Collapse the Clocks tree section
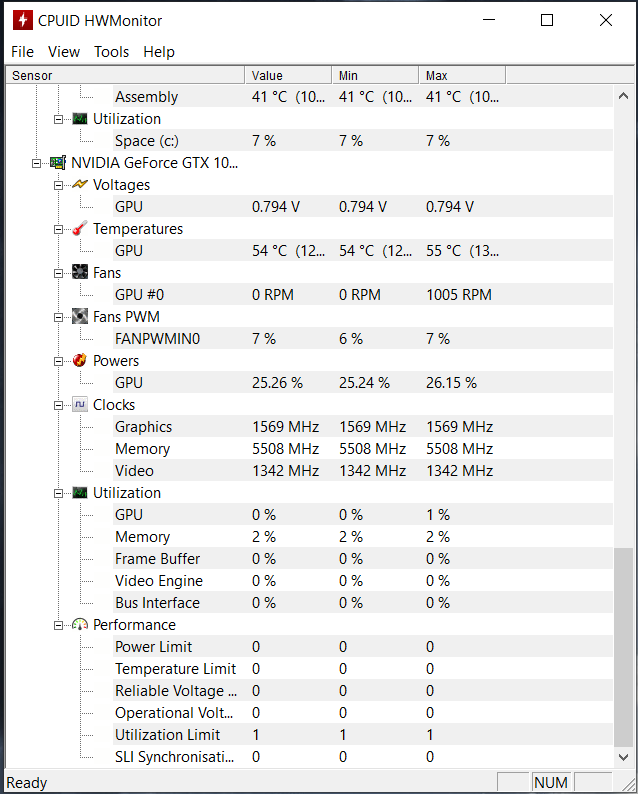Screen dimensions: 638x794 [59, 405]
